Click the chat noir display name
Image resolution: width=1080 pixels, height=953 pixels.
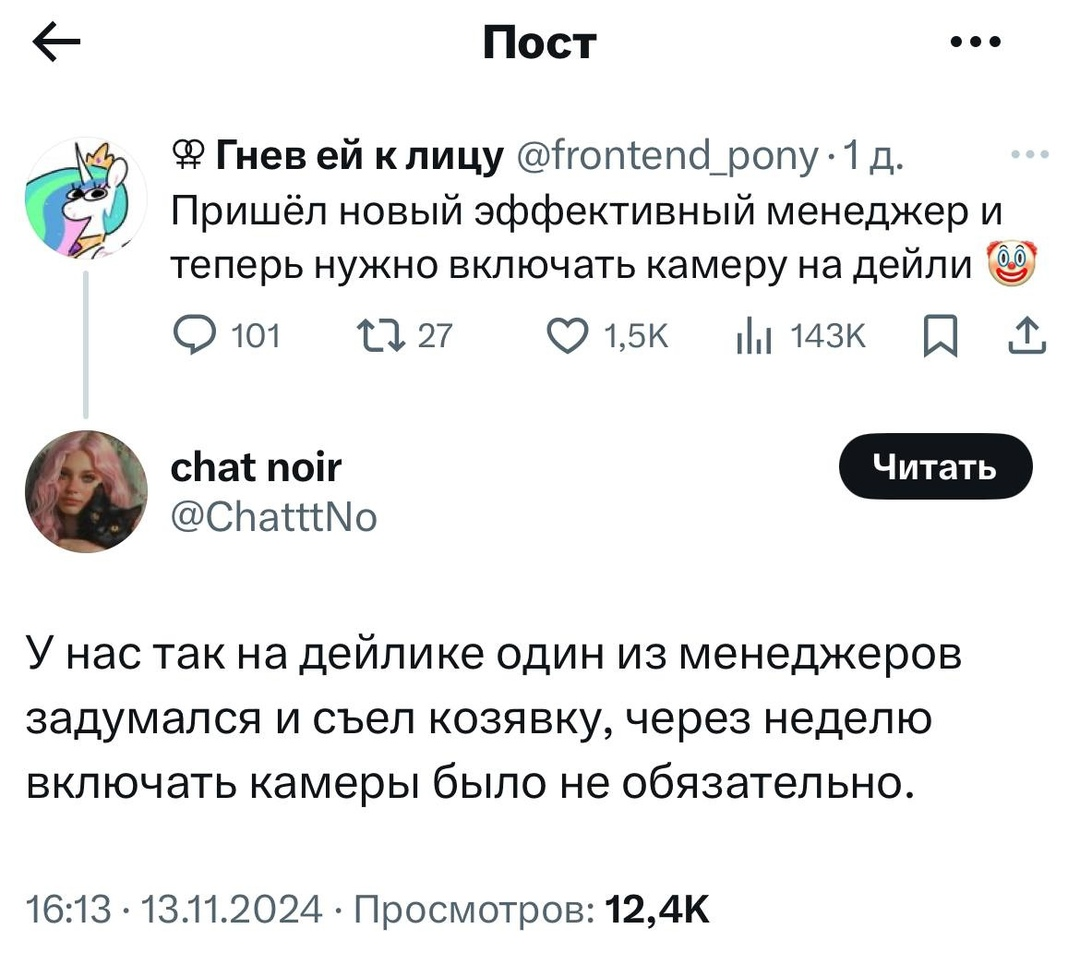point(256,468)
